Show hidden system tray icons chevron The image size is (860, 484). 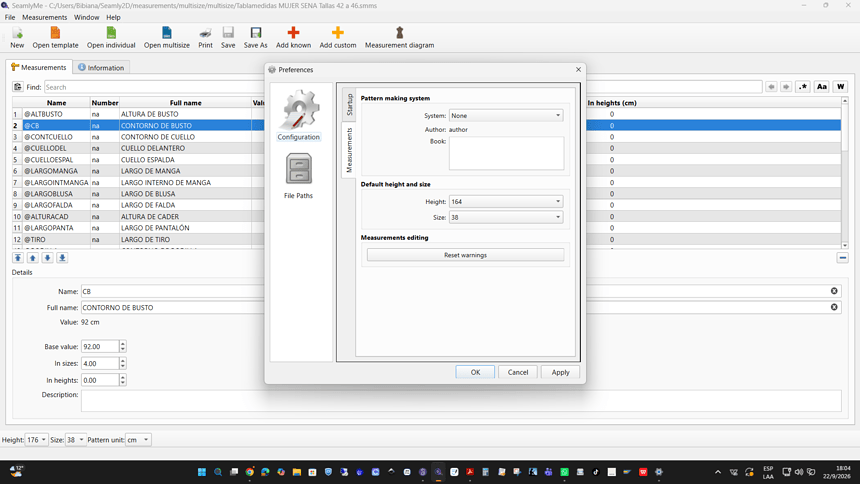[717, 472]
